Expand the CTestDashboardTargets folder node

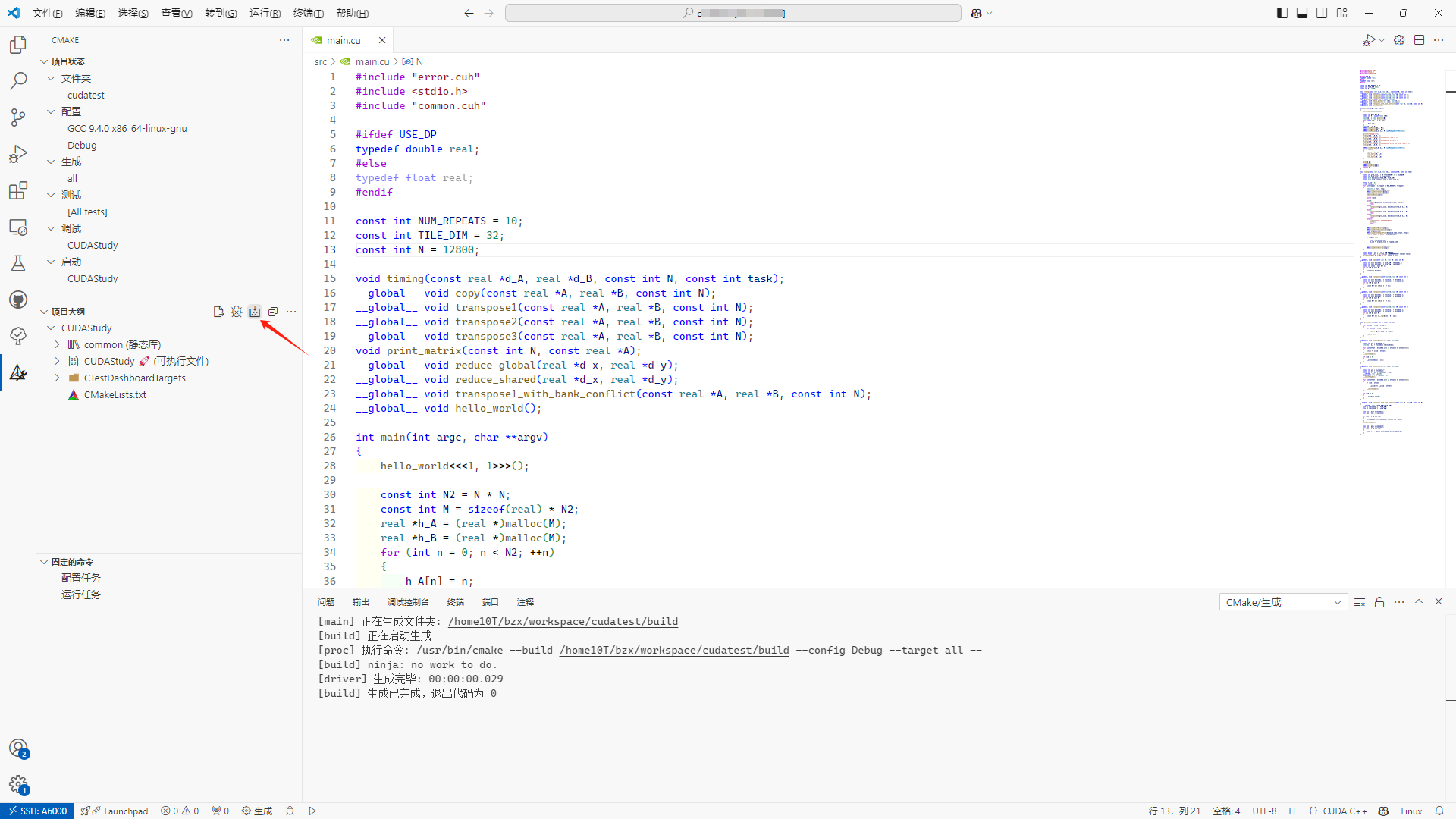point(57,378)
